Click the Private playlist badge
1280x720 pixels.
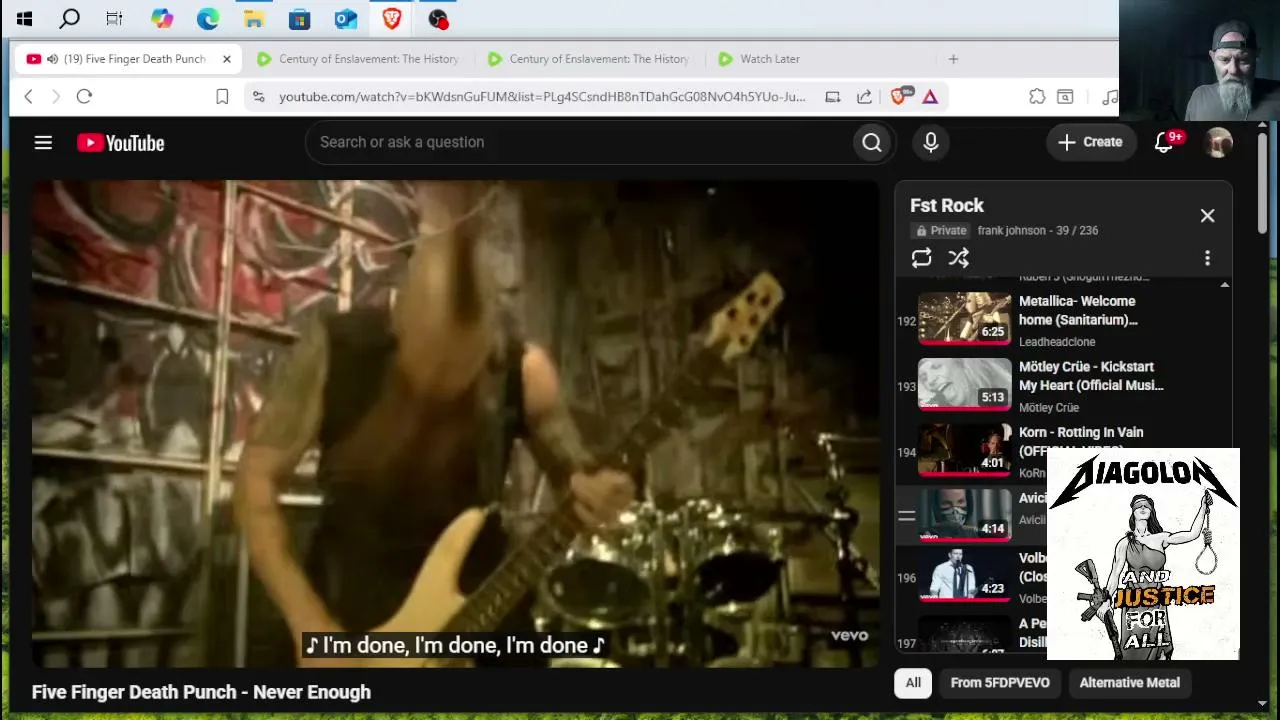point(940,230)
